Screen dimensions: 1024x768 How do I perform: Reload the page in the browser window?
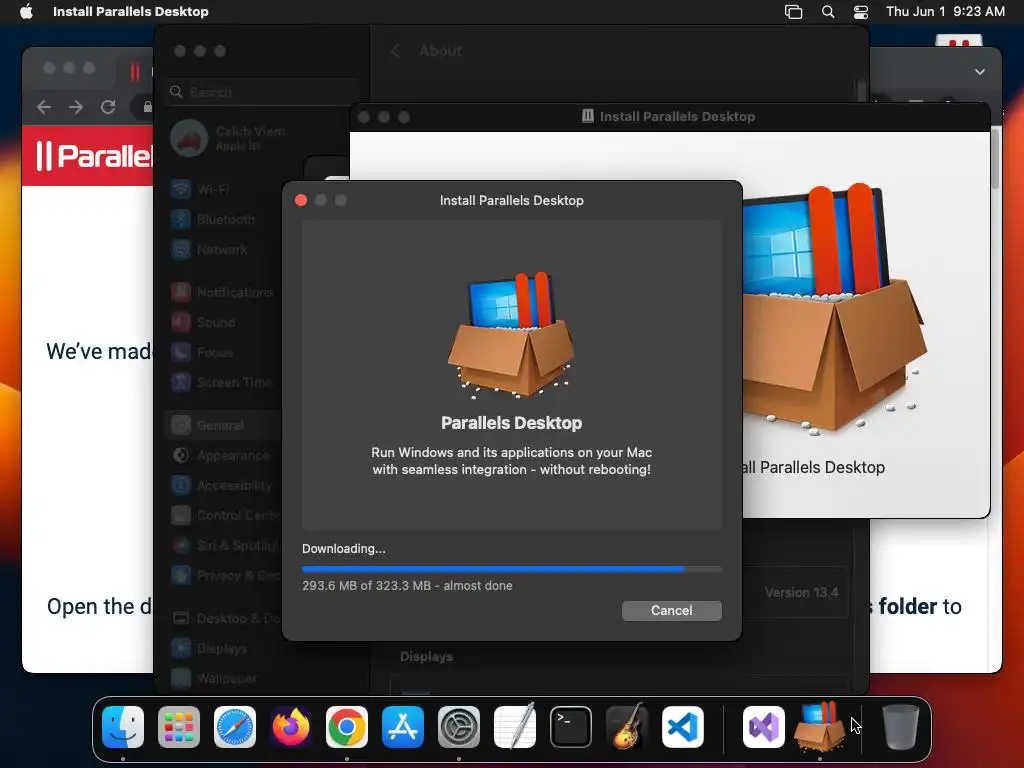[108, 107]
